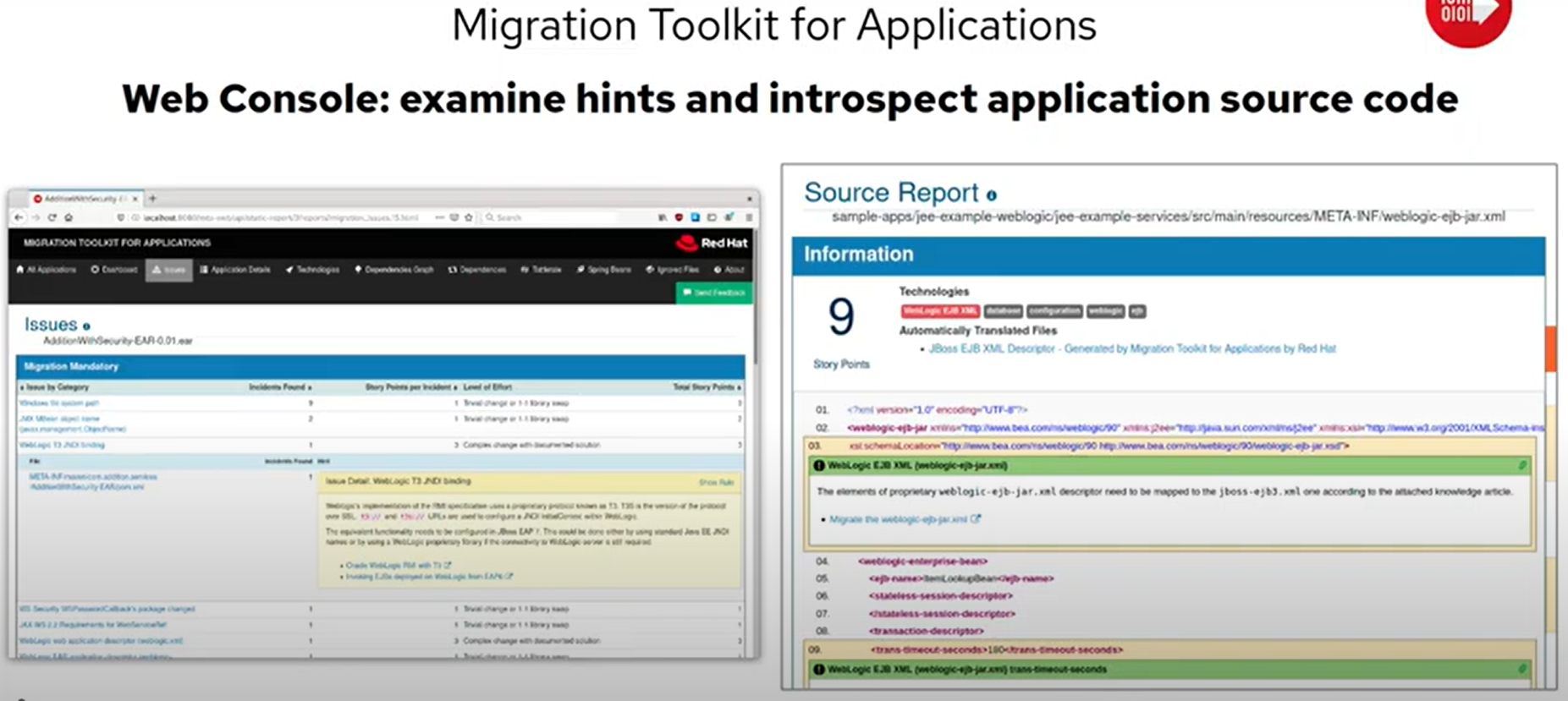The width and height of the screenshot is (1568, 701).
Task: Open a new browser tab with plus icon
Action: (x=152, y=199)
